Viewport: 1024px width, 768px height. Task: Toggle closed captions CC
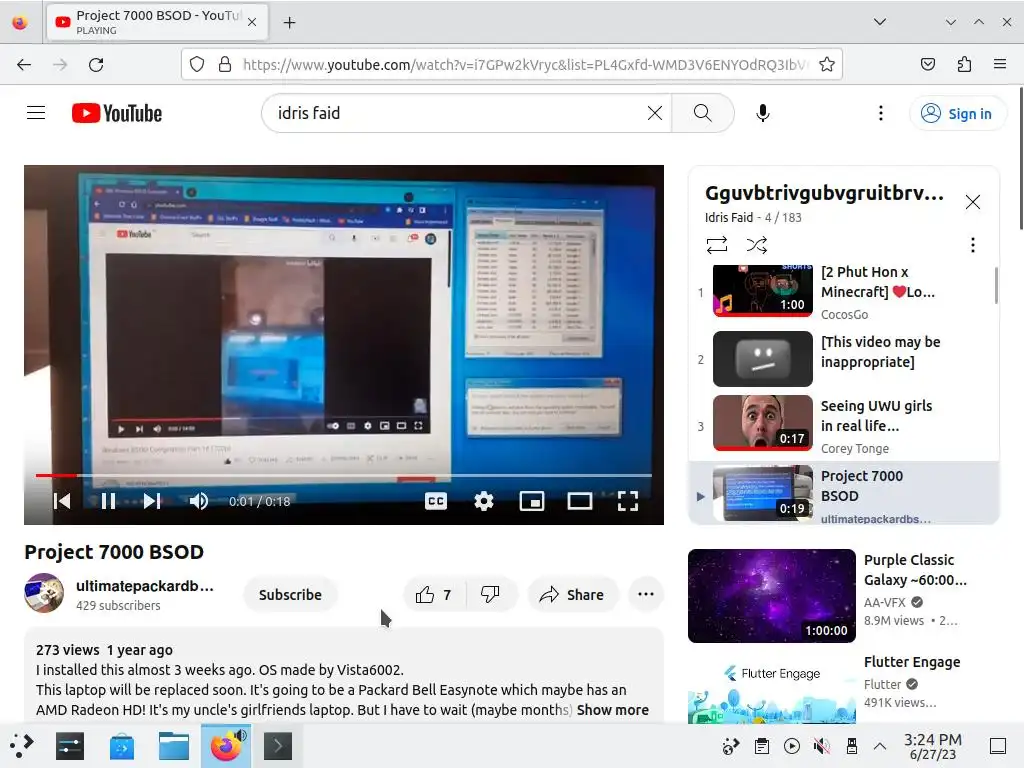click(436, 501)
